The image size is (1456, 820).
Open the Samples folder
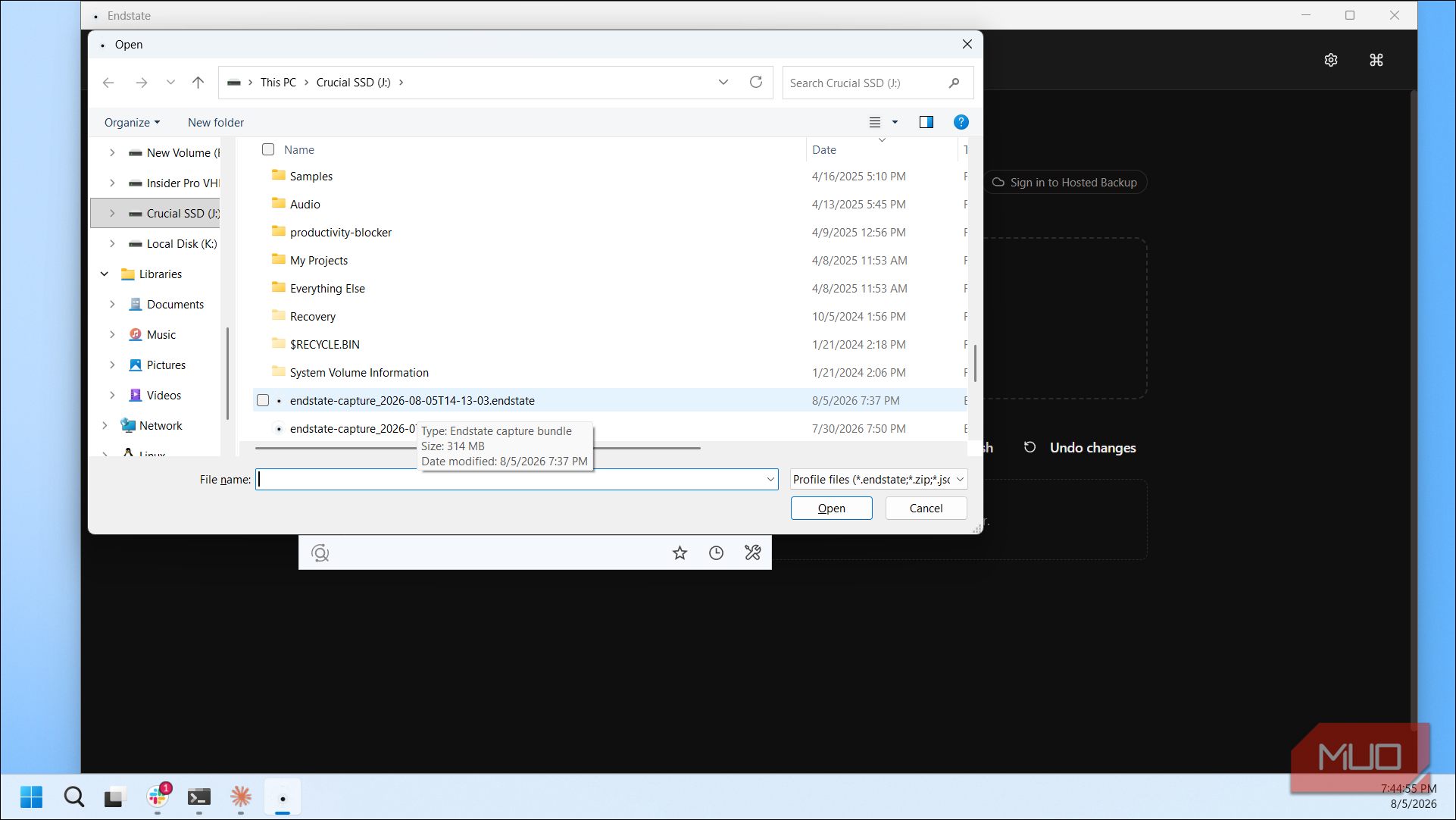click(311, 177)
